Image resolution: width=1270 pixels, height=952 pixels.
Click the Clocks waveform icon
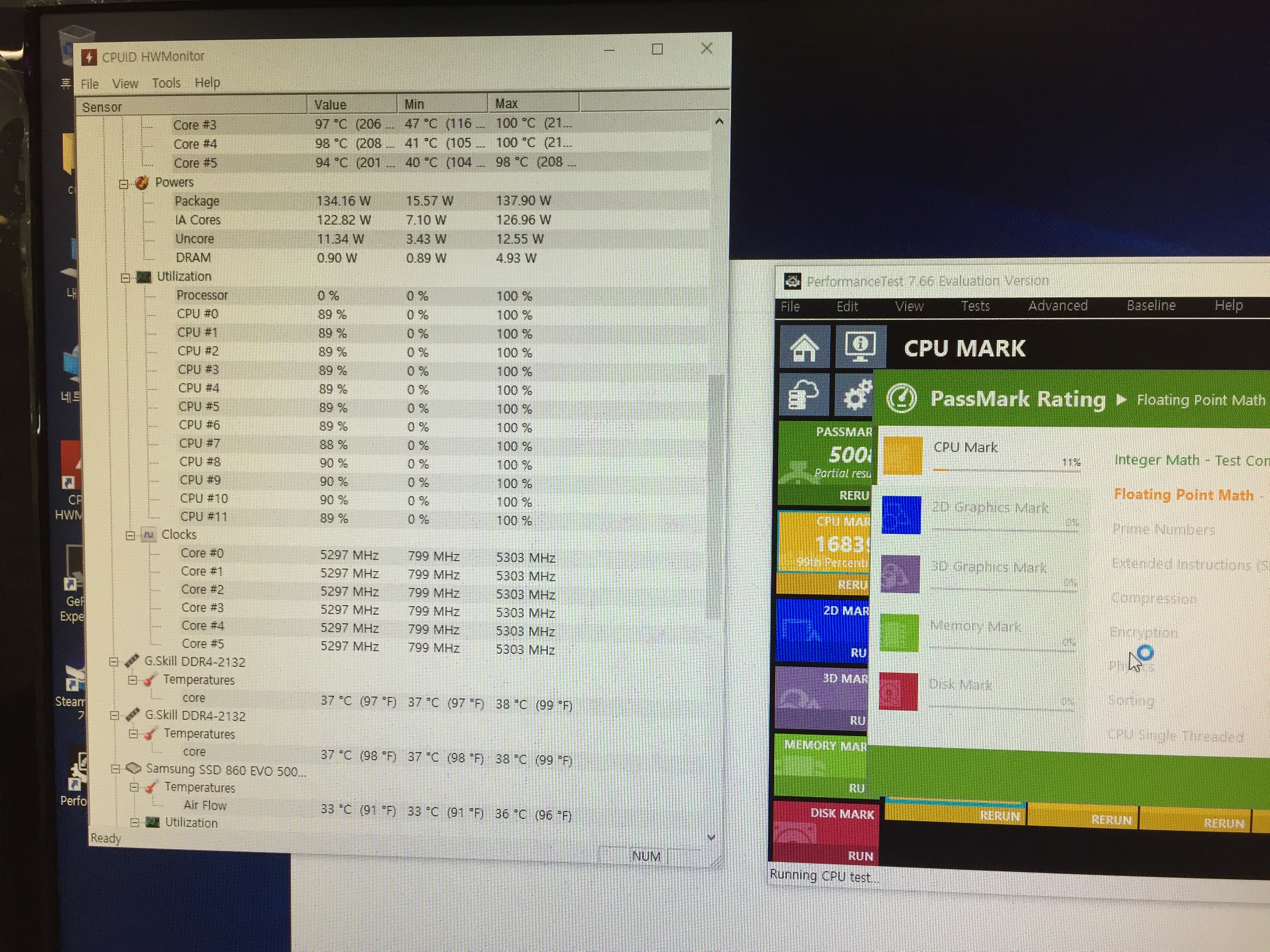(148, 535)
